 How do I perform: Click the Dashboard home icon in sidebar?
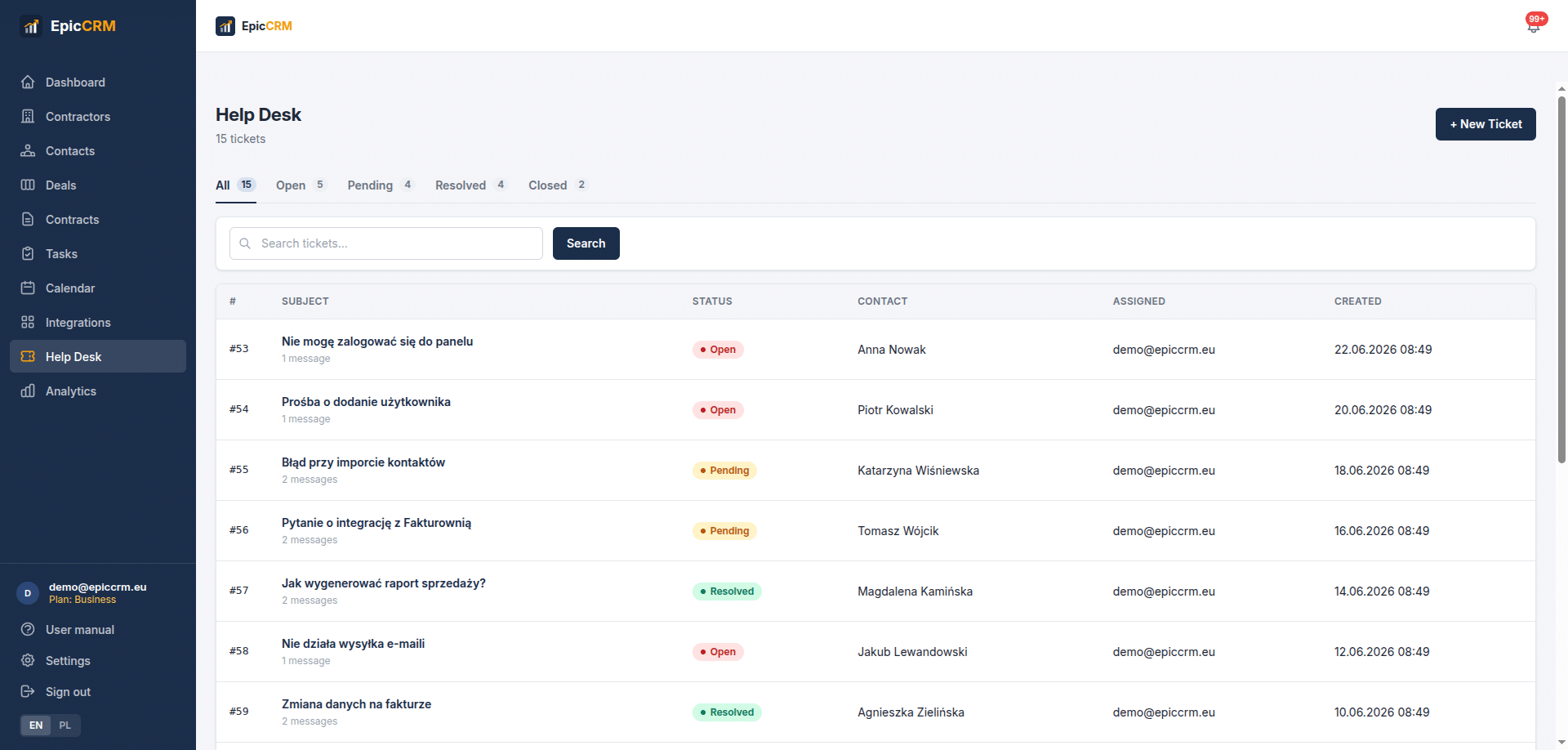coord(28,82)
